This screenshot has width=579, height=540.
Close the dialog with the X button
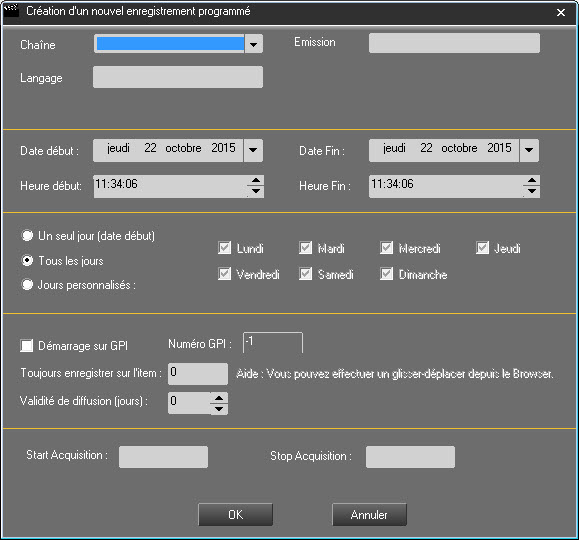pyautogui.click(x=561, y=13)
